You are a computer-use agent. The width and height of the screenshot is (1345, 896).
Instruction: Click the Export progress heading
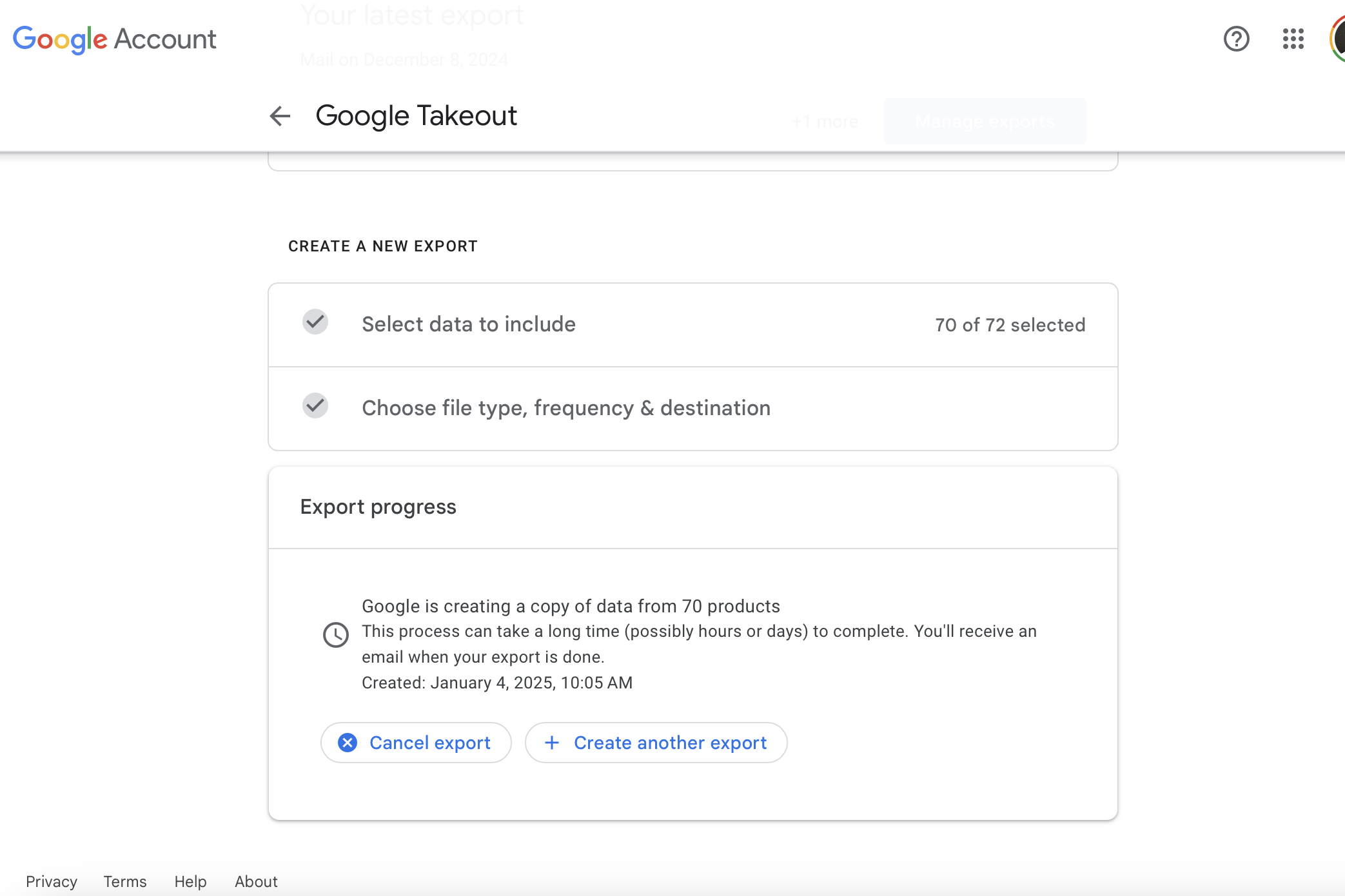tap(378, 507)
